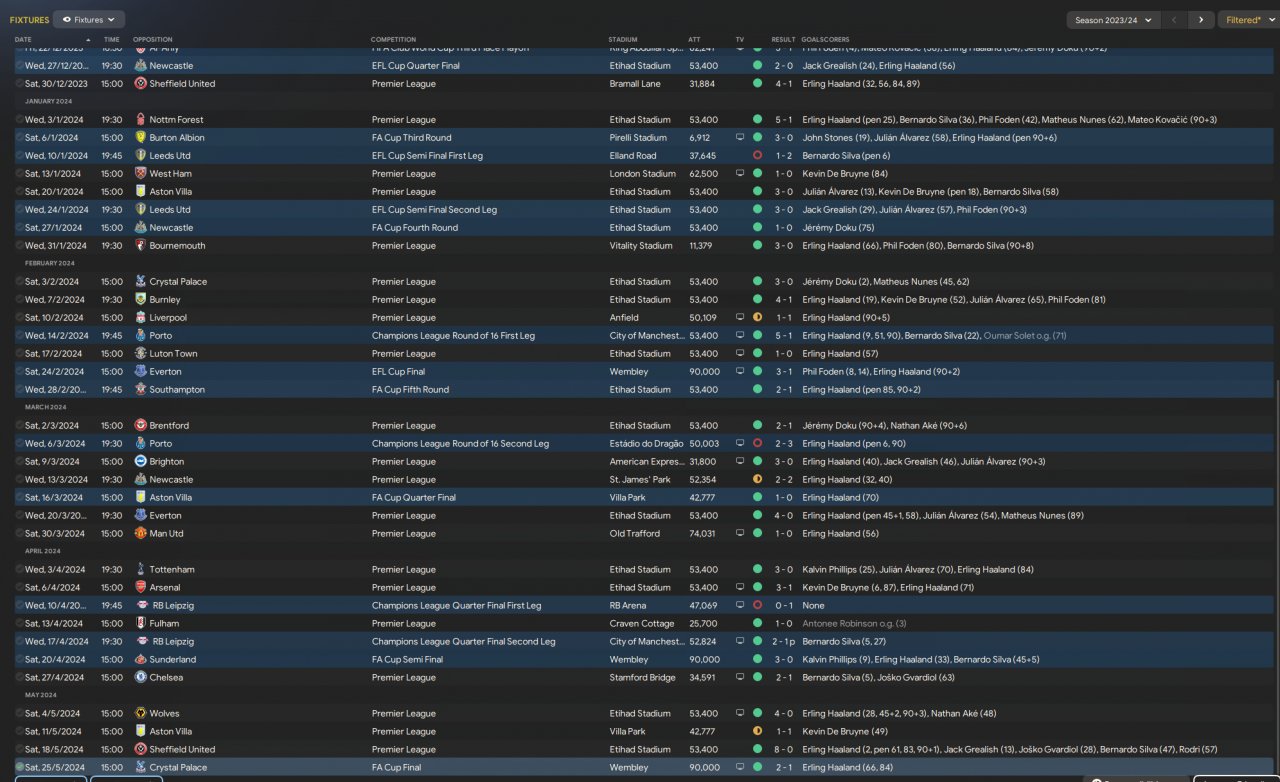1280x782 pixels.
Task: Click the Fulham club badge
Action: coord(140,624)
